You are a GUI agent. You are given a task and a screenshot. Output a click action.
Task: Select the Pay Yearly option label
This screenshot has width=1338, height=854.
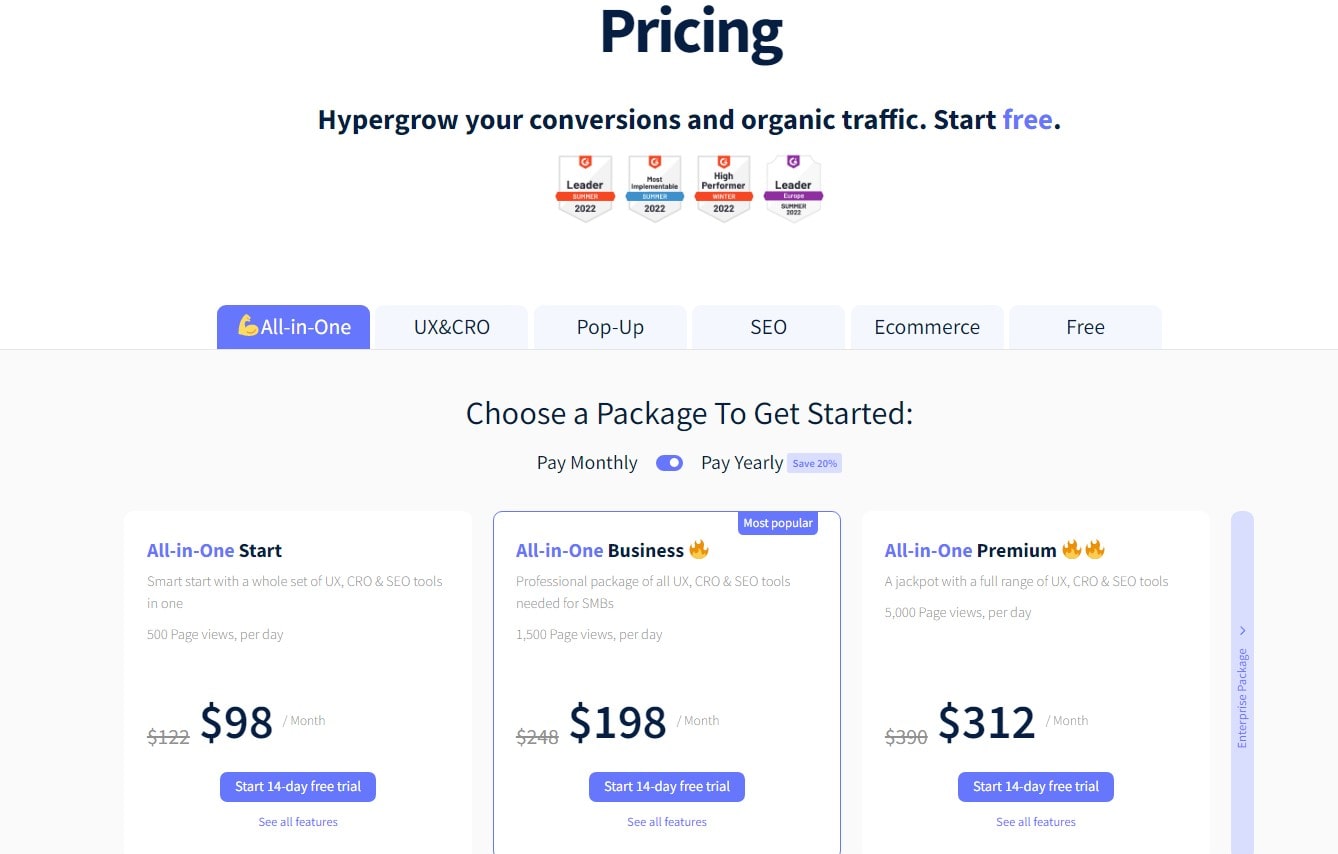(742, 463)
